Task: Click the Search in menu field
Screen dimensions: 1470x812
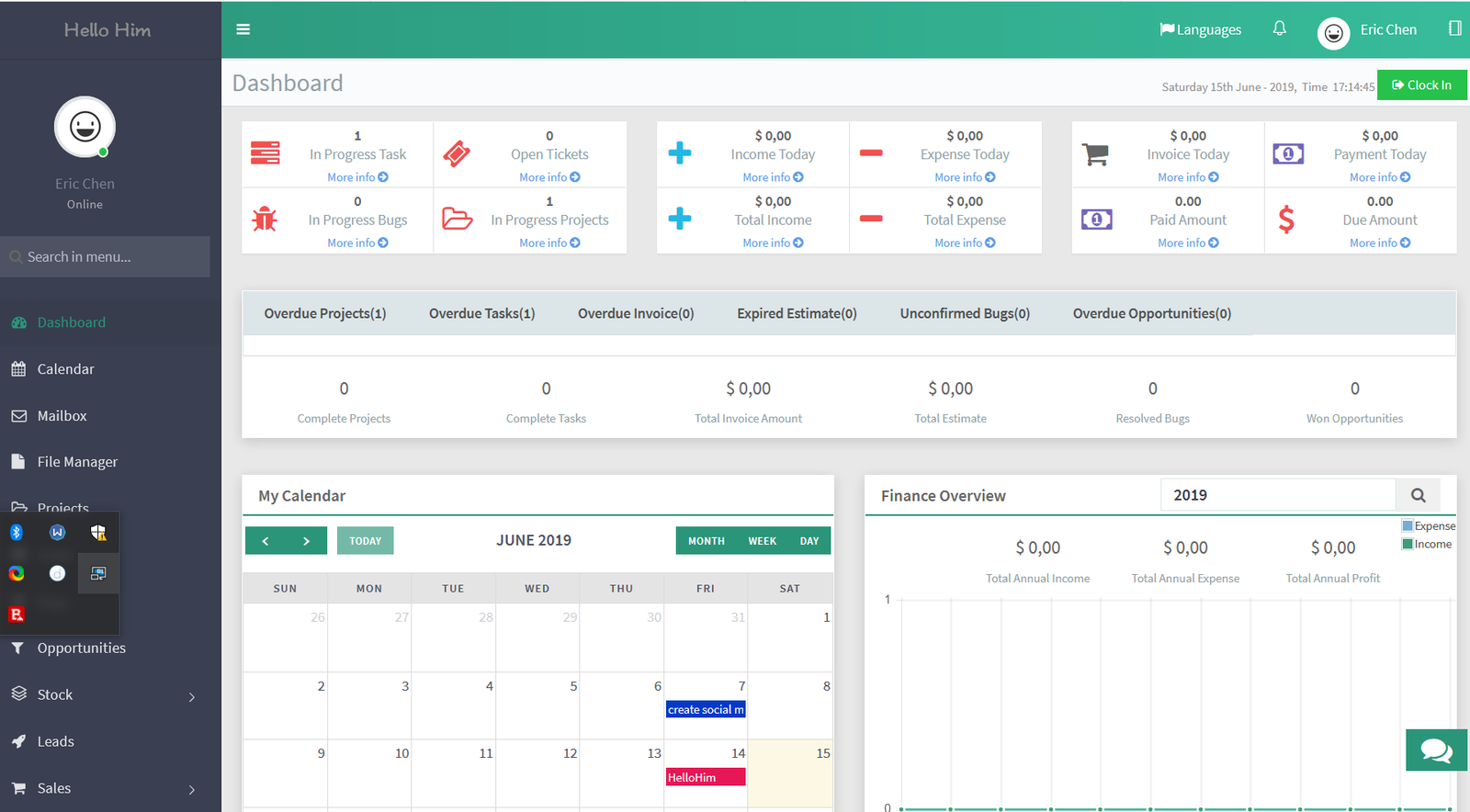Action: point(106,257)
